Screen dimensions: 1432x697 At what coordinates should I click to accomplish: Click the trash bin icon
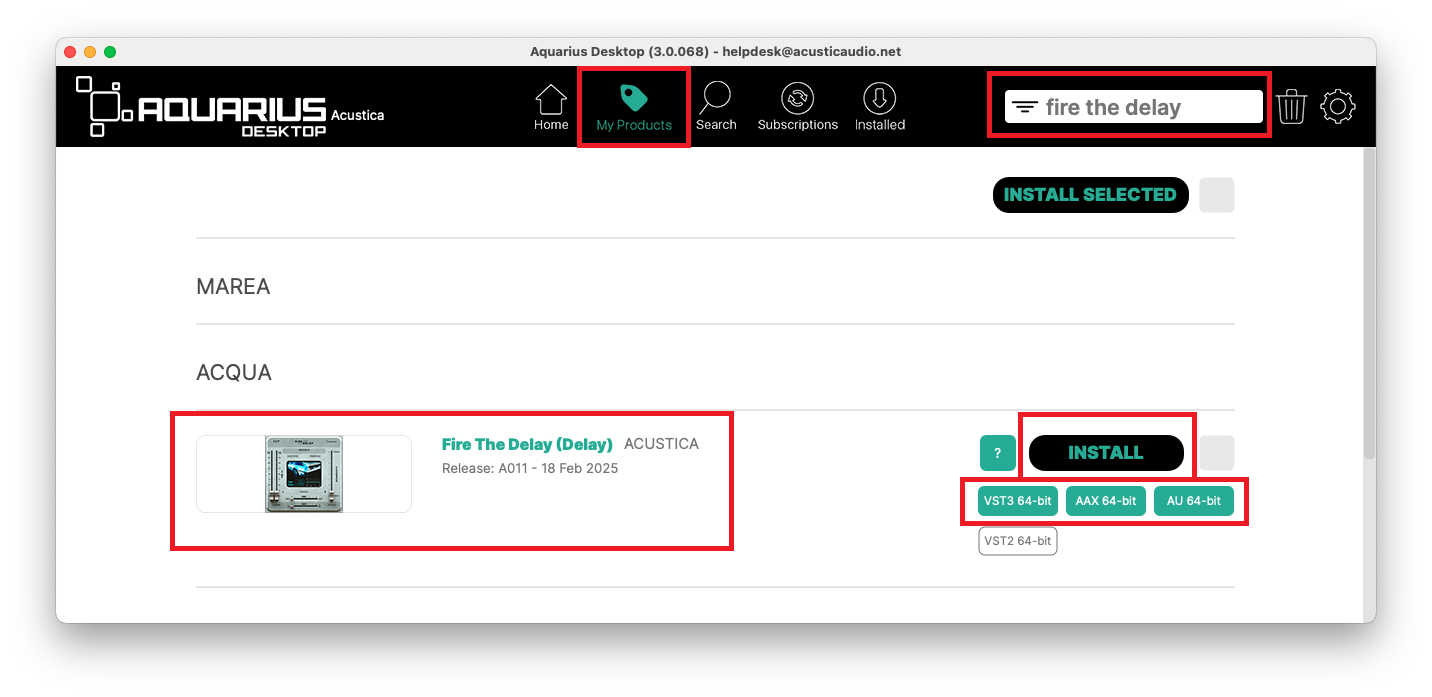pos(1291,106)
